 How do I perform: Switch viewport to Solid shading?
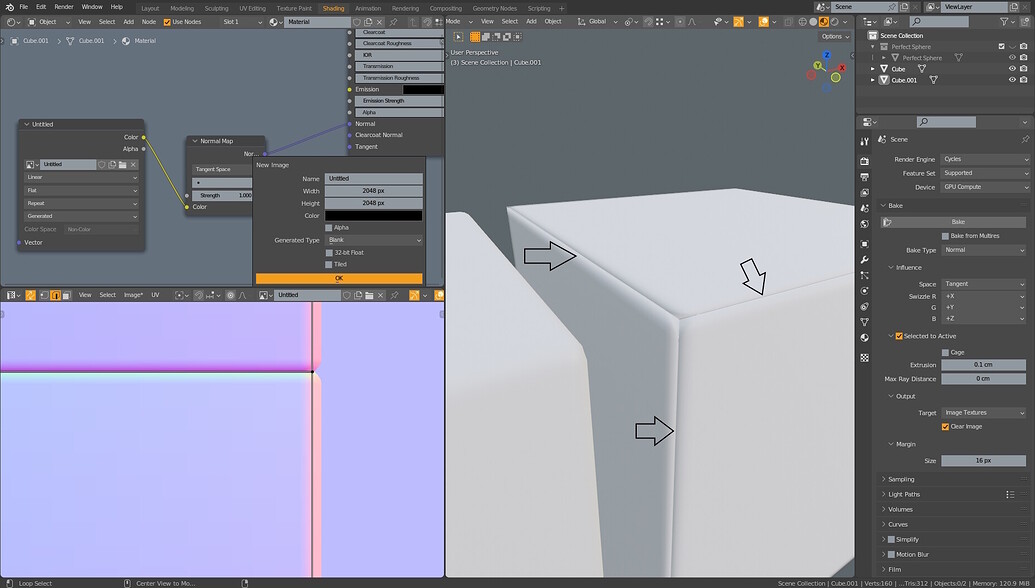click(813, 22)
